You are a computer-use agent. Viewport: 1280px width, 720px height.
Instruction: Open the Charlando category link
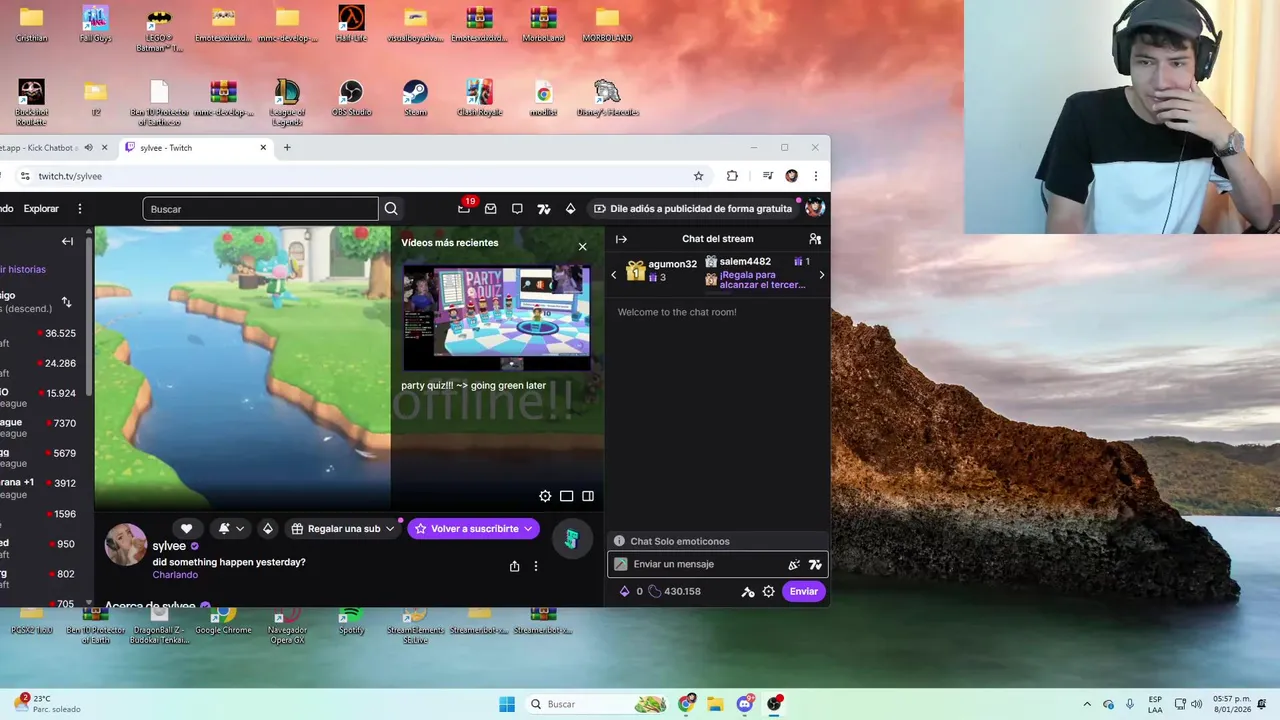175,575
